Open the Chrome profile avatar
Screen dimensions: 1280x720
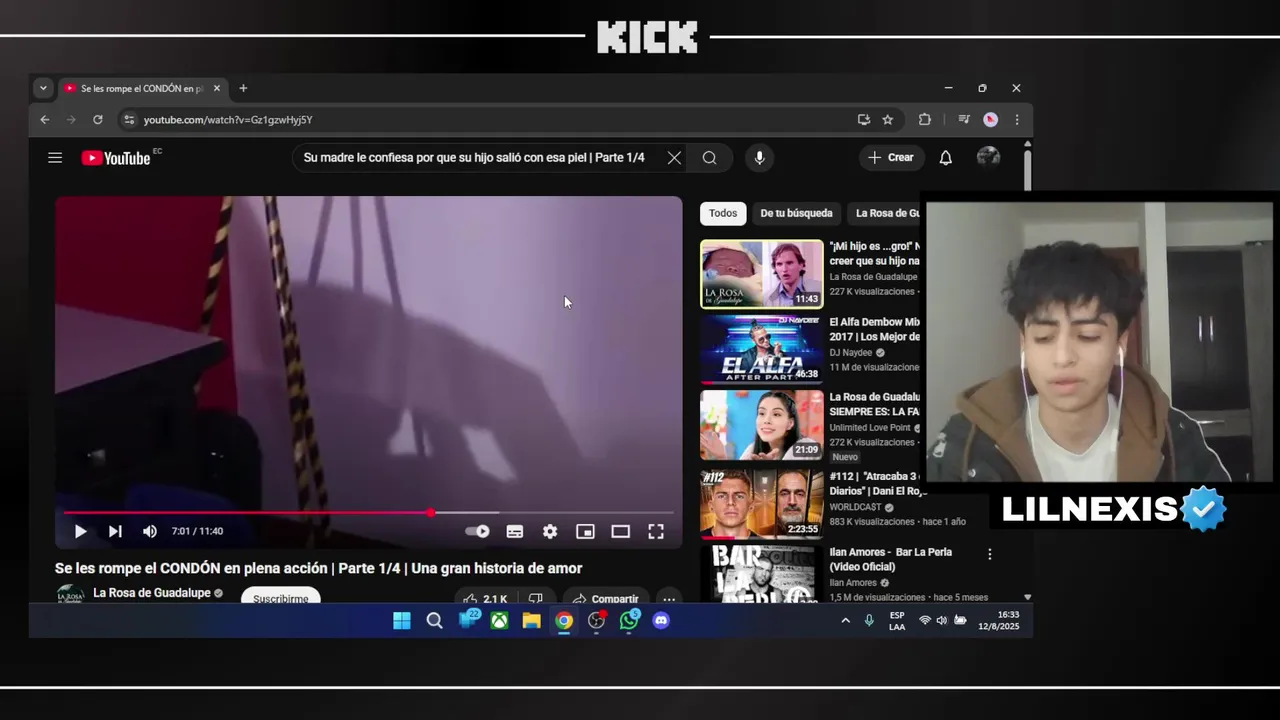(990, 120)
